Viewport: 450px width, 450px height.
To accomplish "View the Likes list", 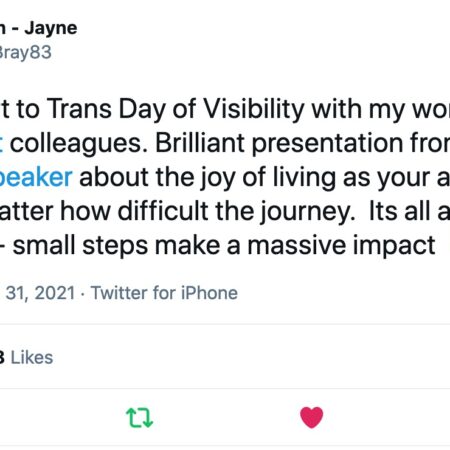I will pyautogui.click(x=32, y=358).
